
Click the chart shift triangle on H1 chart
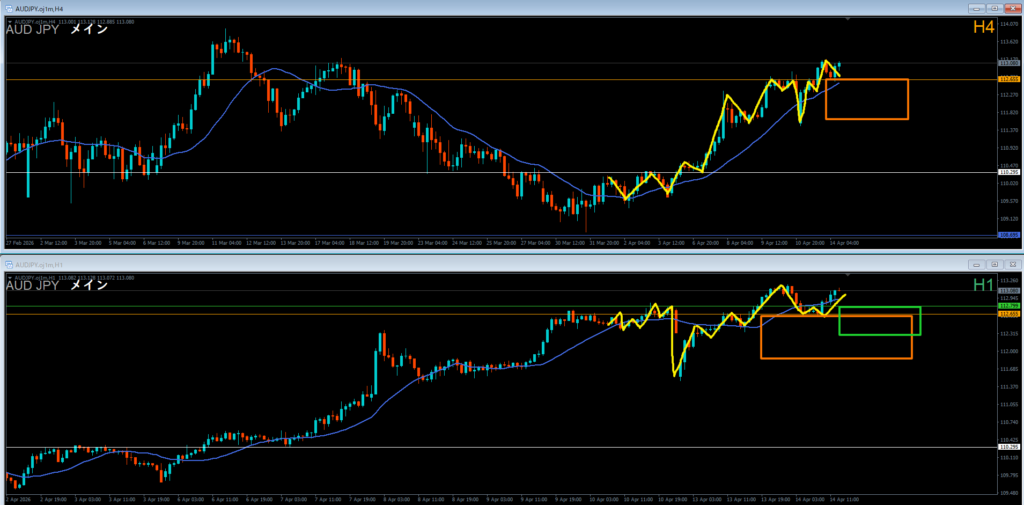[x=849, y=274]
